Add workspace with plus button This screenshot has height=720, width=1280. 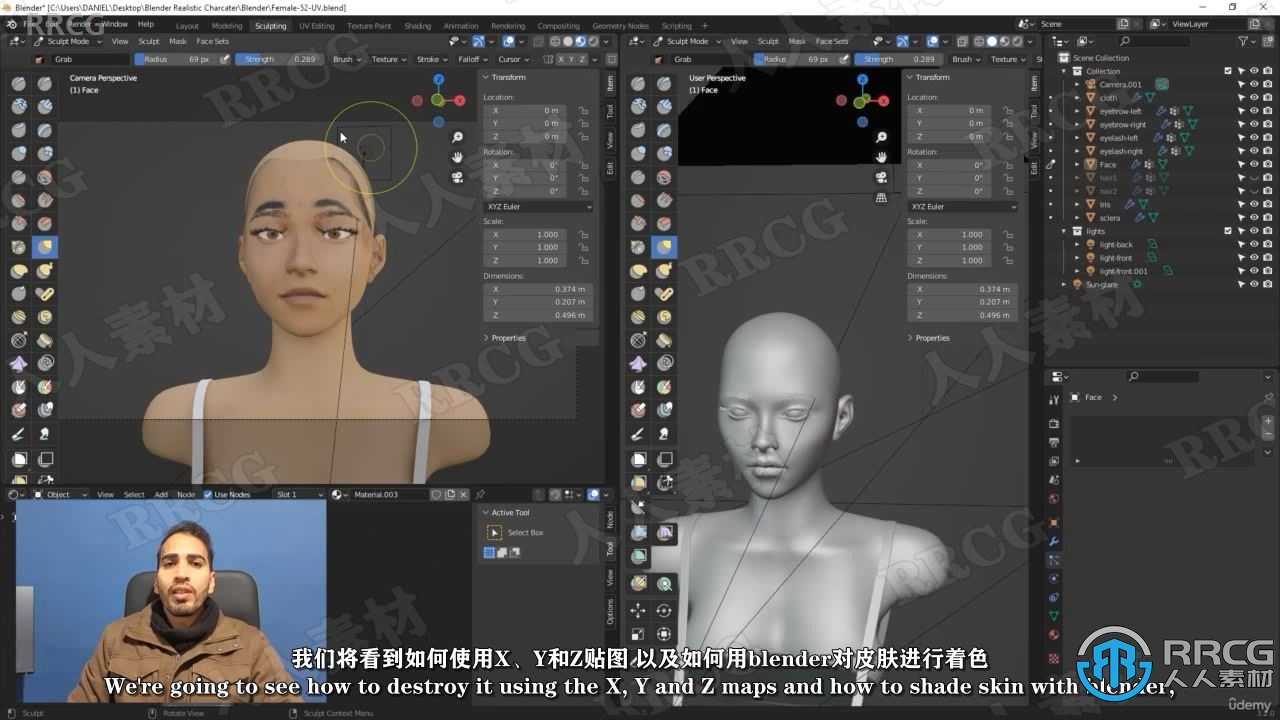[x=704, y=25]
